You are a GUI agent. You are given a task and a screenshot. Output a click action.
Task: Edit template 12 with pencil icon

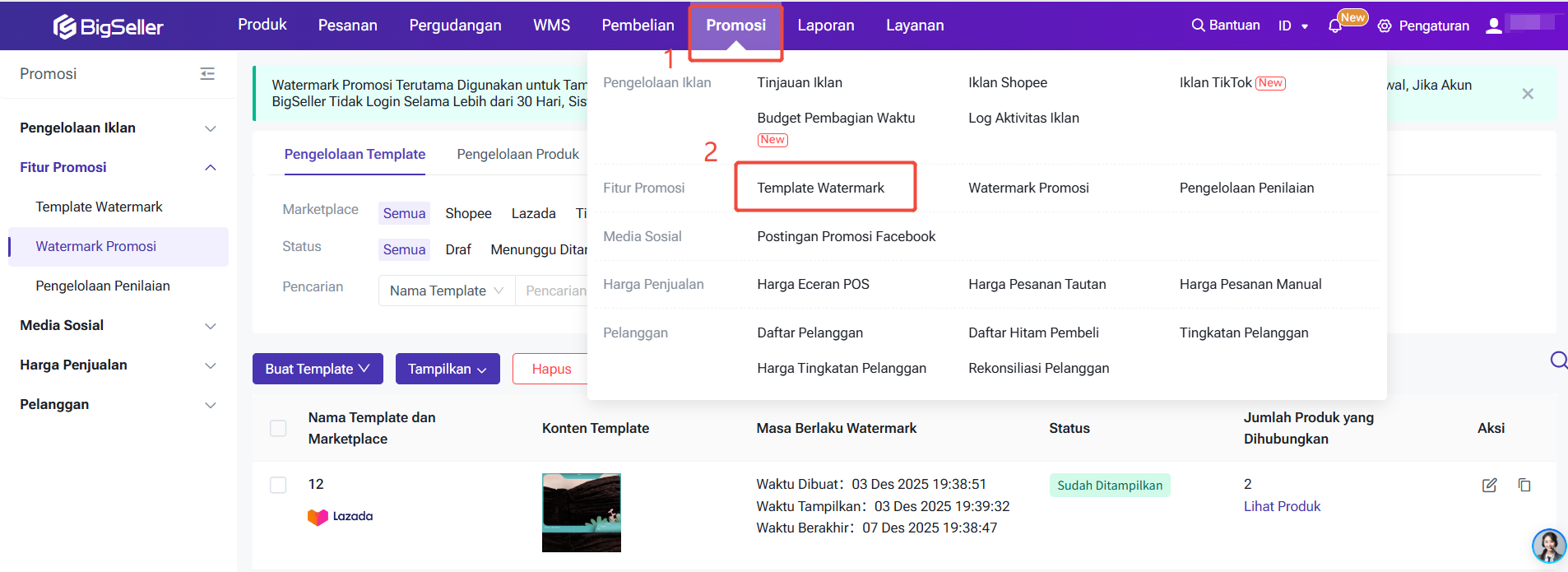pos(1489,485)
